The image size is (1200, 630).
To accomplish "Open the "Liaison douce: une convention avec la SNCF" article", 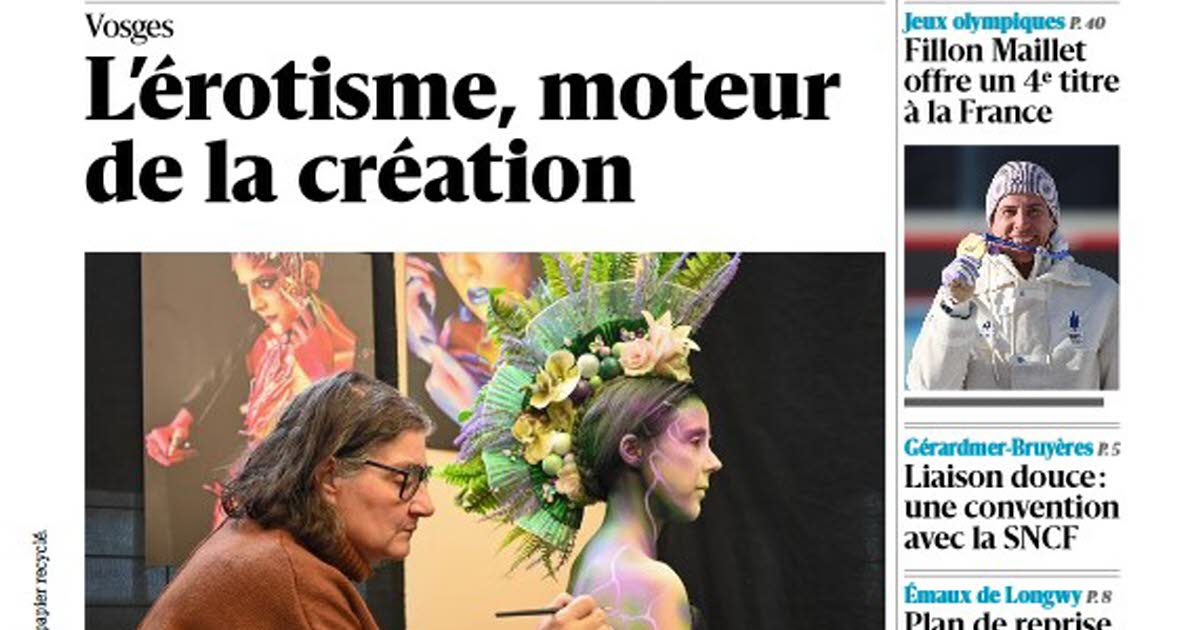I will click(x=1011, y=508).
